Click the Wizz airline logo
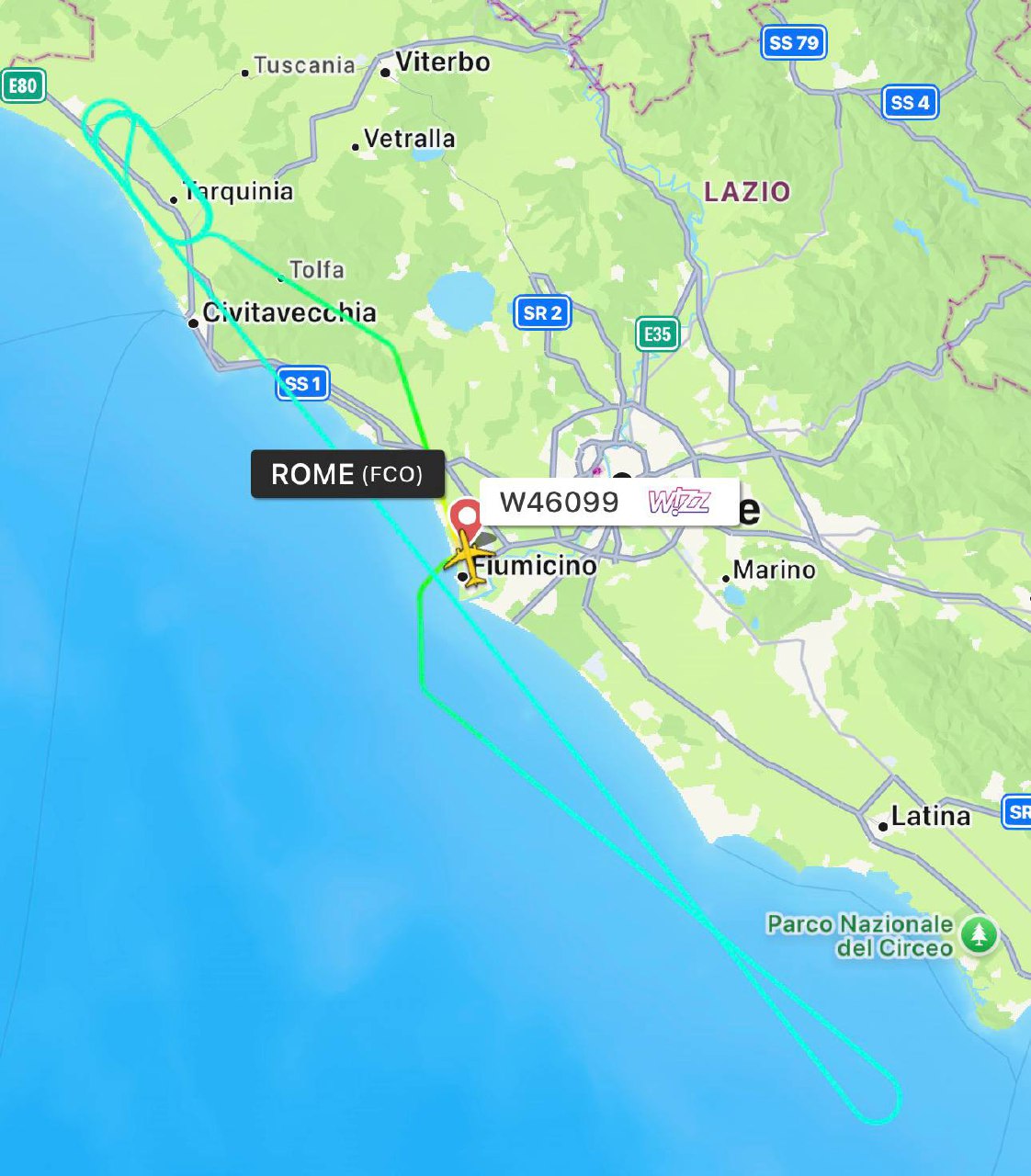The height and width of the screenshot is (1176, 1031). pos(679,502)
